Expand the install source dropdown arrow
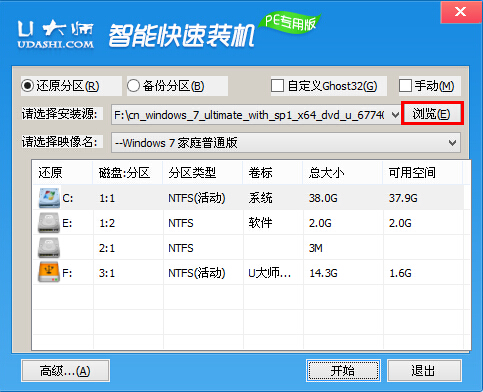The width and height of the screenshot is (483, 392). point(395,115)
